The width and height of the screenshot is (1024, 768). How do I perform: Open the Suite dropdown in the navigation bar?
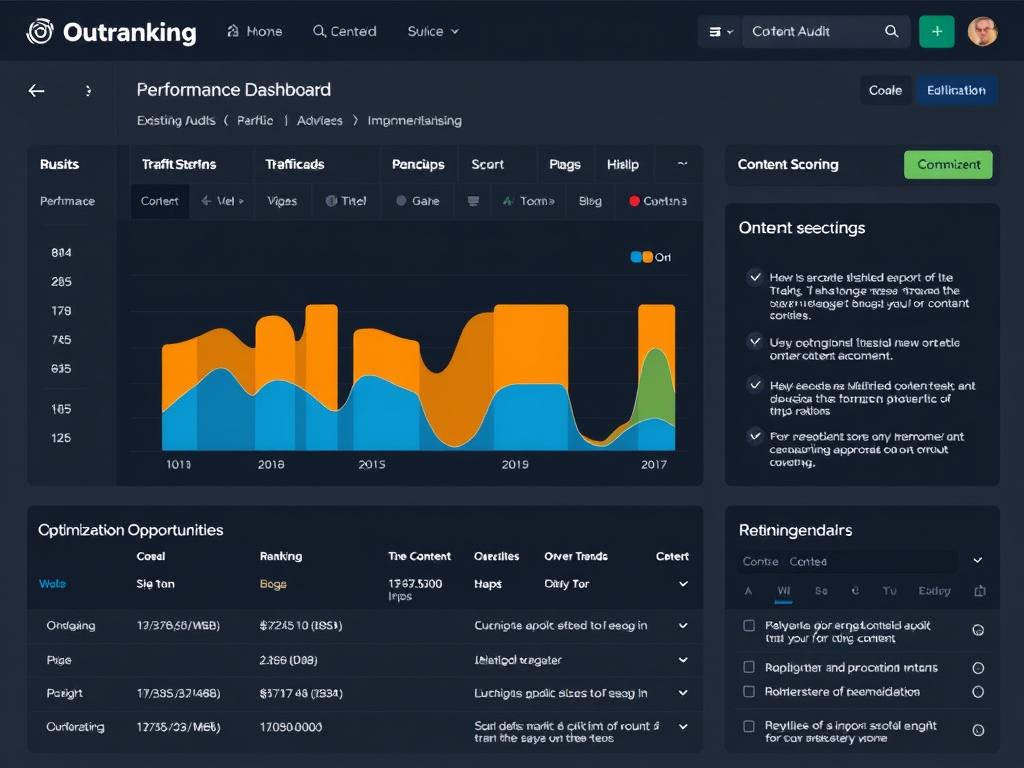432,31
